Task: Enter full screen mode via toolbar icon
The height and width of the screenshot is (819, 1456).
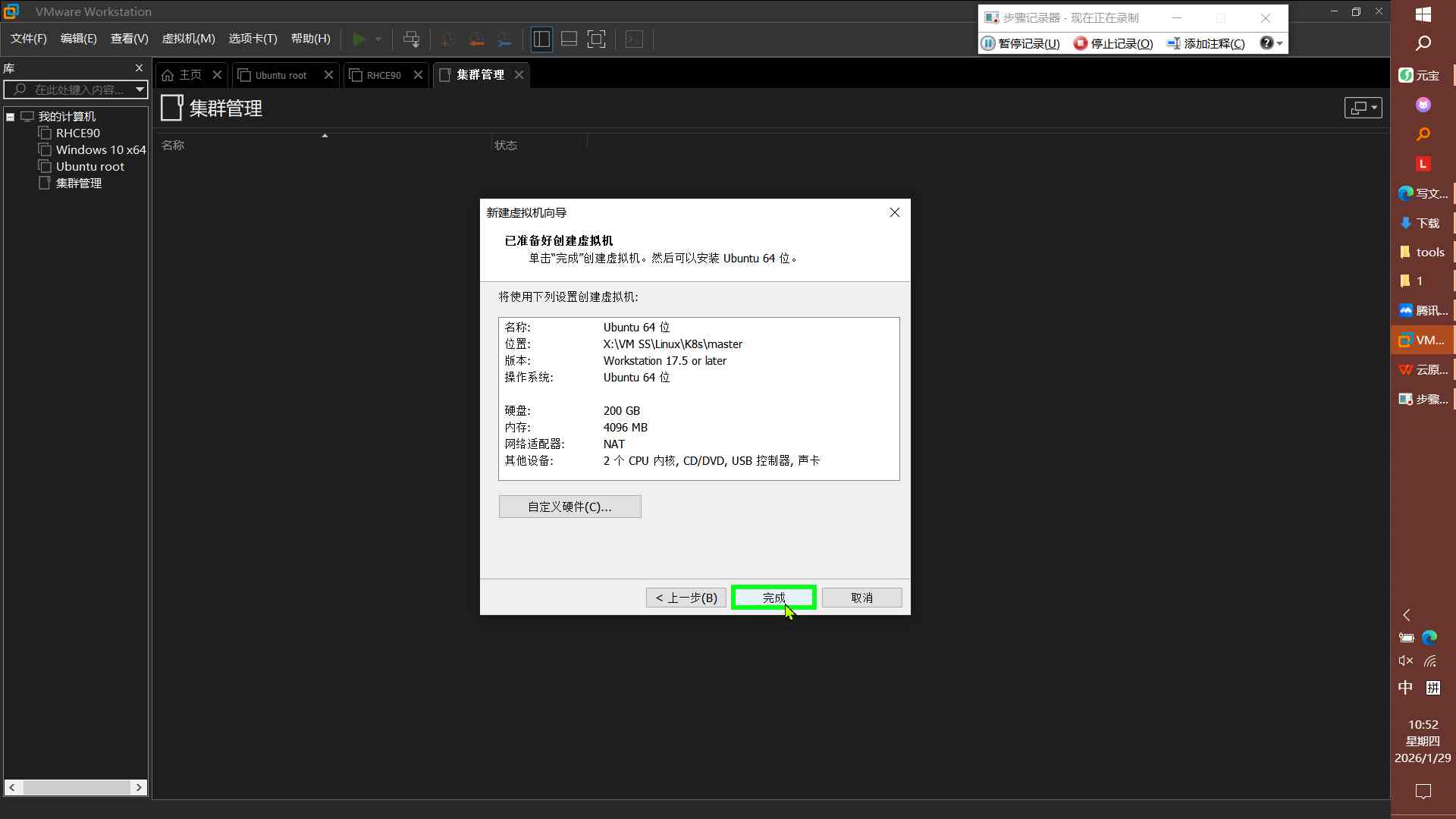Action: tap(597, 39)
